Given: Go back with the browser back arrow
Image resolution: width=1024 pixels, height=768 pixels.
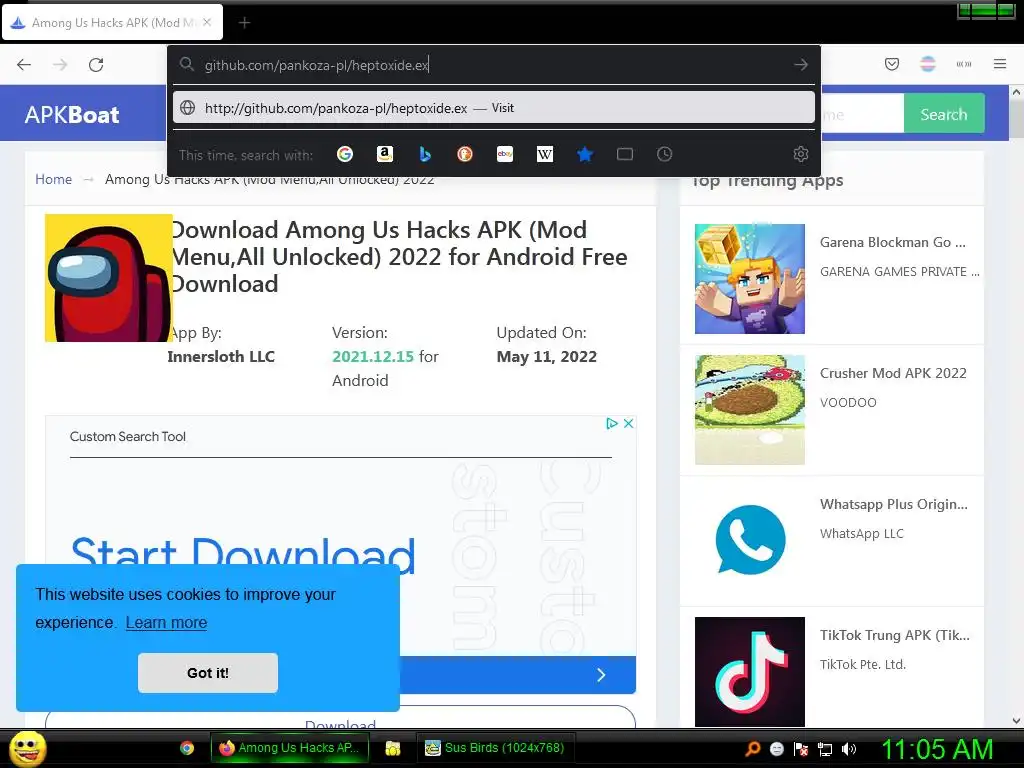Looking at the screenshot, I should coord(24,65).
